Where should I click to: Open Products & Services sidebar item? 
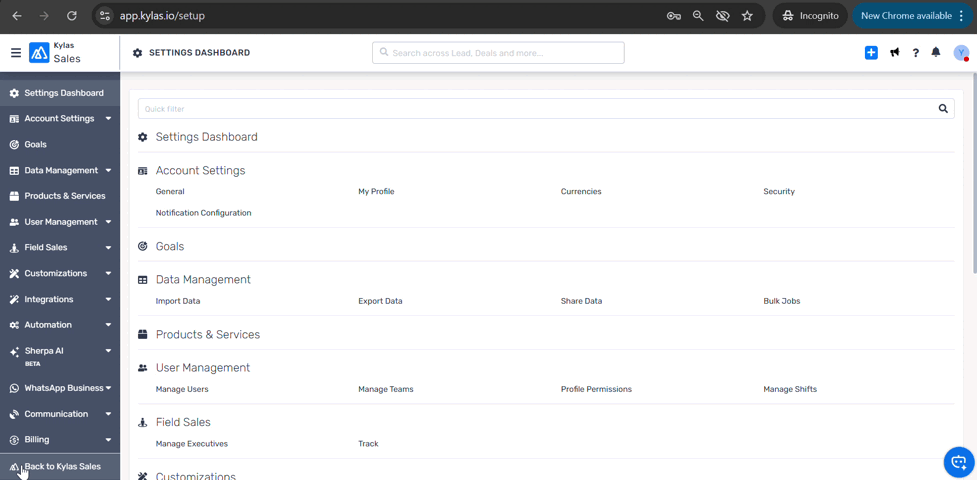click(x=60, y=196)
